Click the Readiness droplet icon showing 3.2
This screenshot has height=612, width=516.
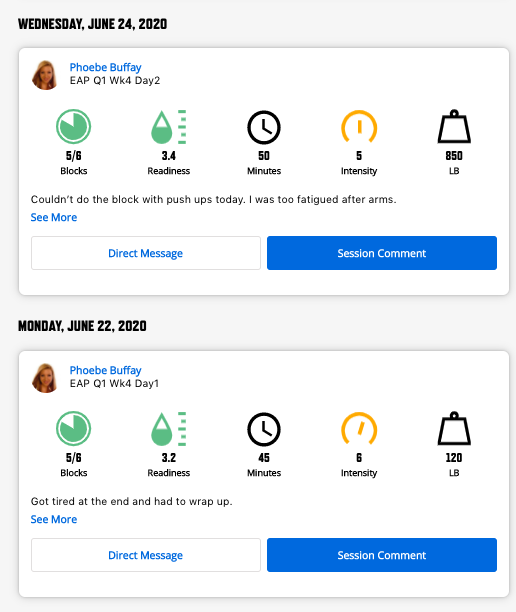coord(169,429)
